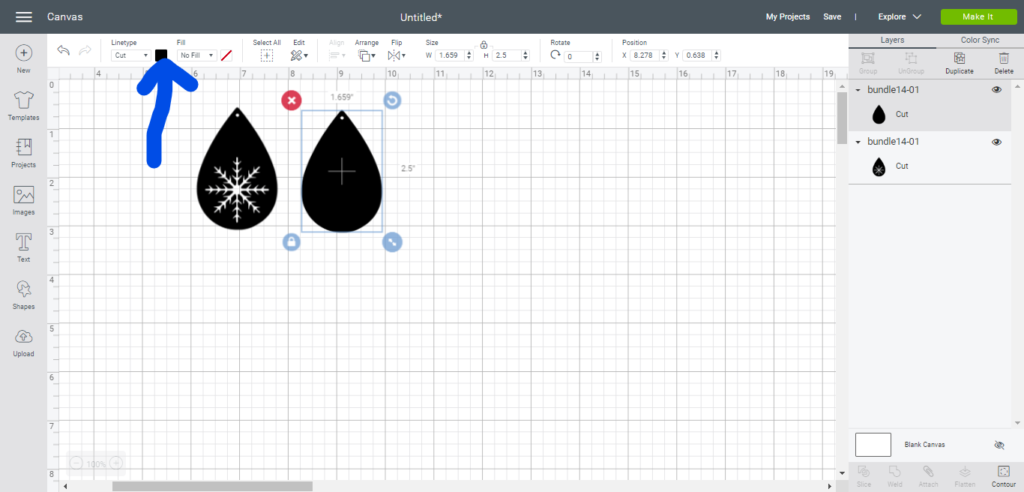Toggle Blank Canvas visibility

pos(998,445)
